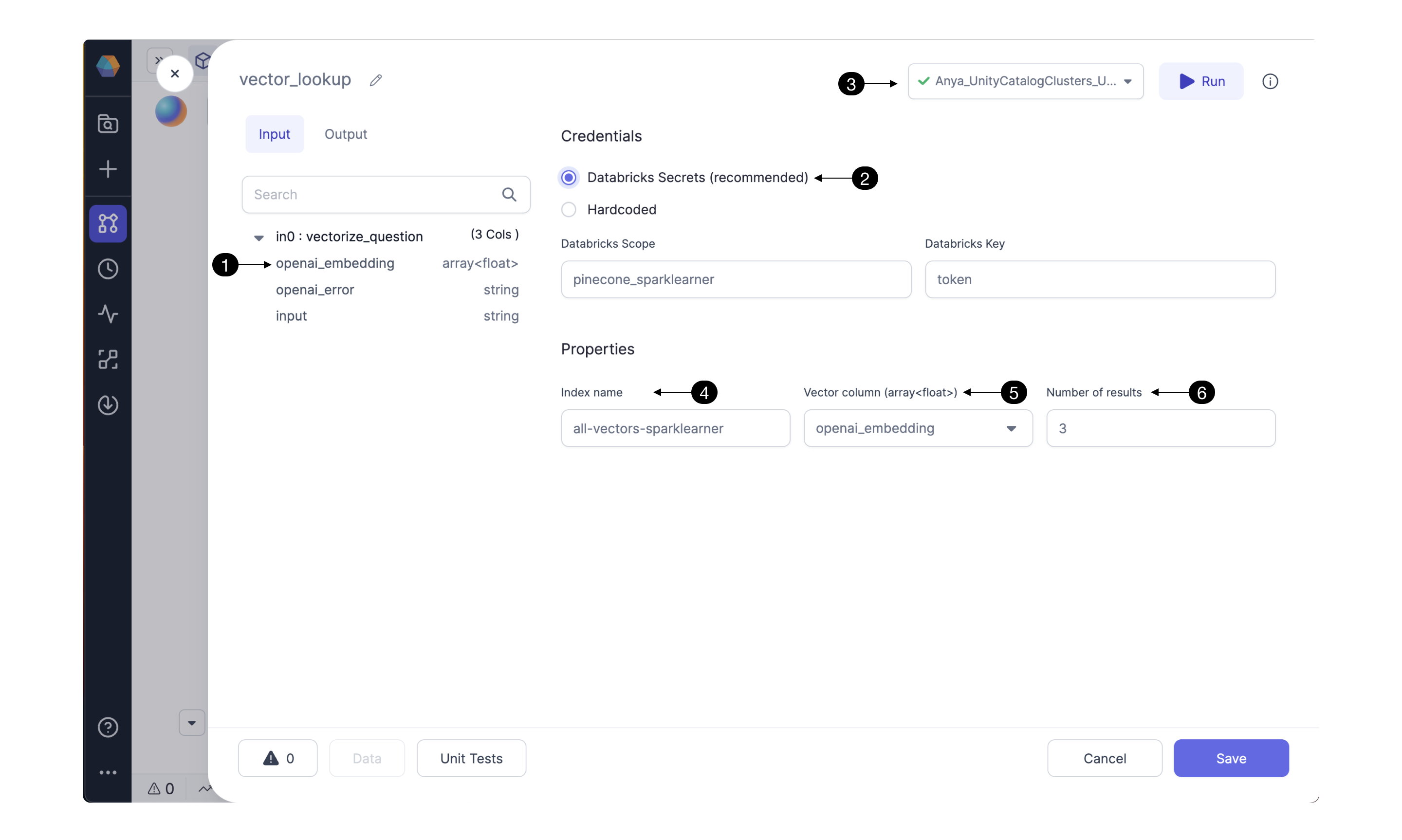Open the activity pulse icon in sidebar

[108, 313]
